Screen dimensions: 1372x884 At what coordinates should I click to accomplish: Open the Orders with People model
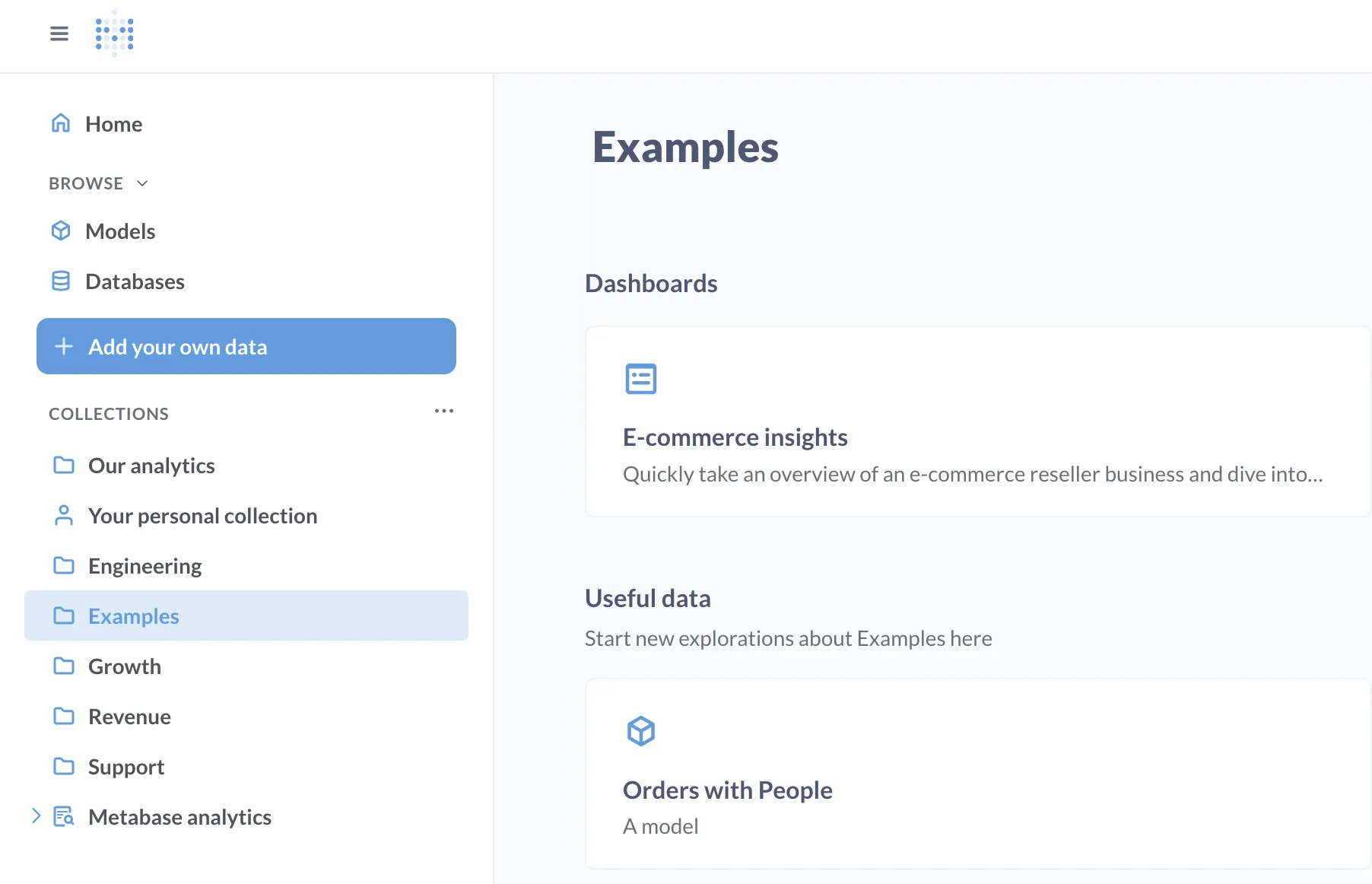coord(727,790)
